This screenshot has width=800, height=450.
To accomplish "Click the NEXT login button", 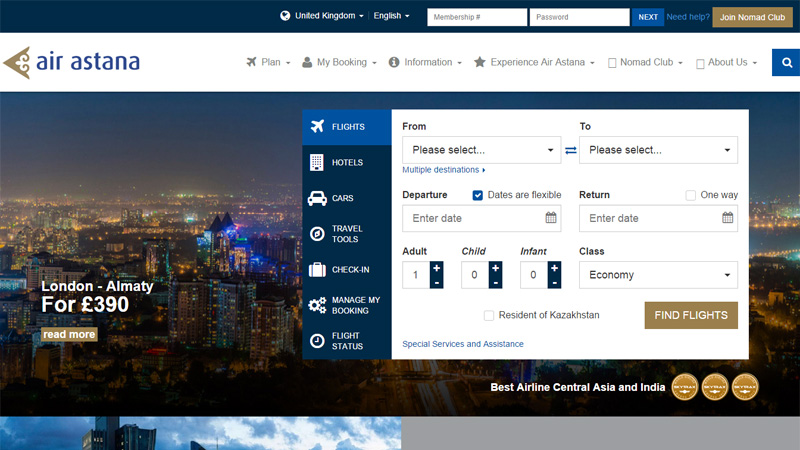I will [x=647, y=17].
